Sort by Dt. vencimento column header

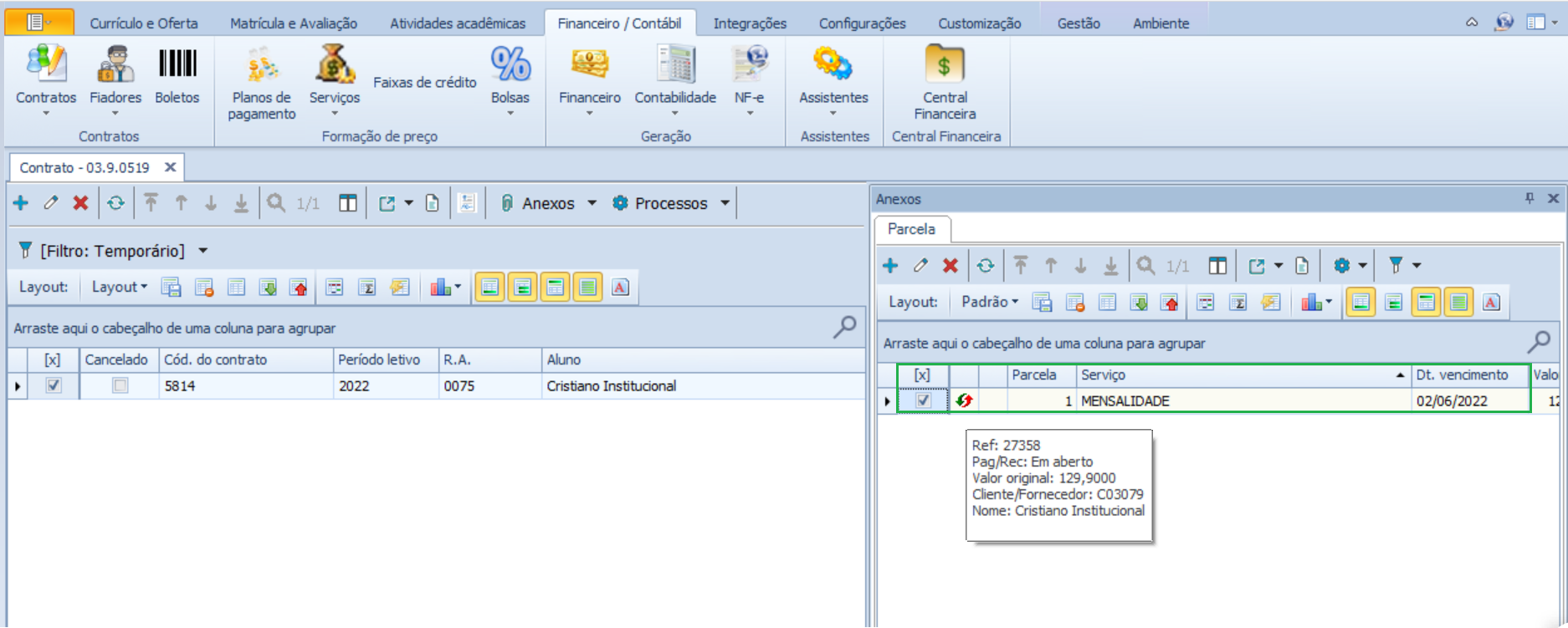pos(1470,375)
